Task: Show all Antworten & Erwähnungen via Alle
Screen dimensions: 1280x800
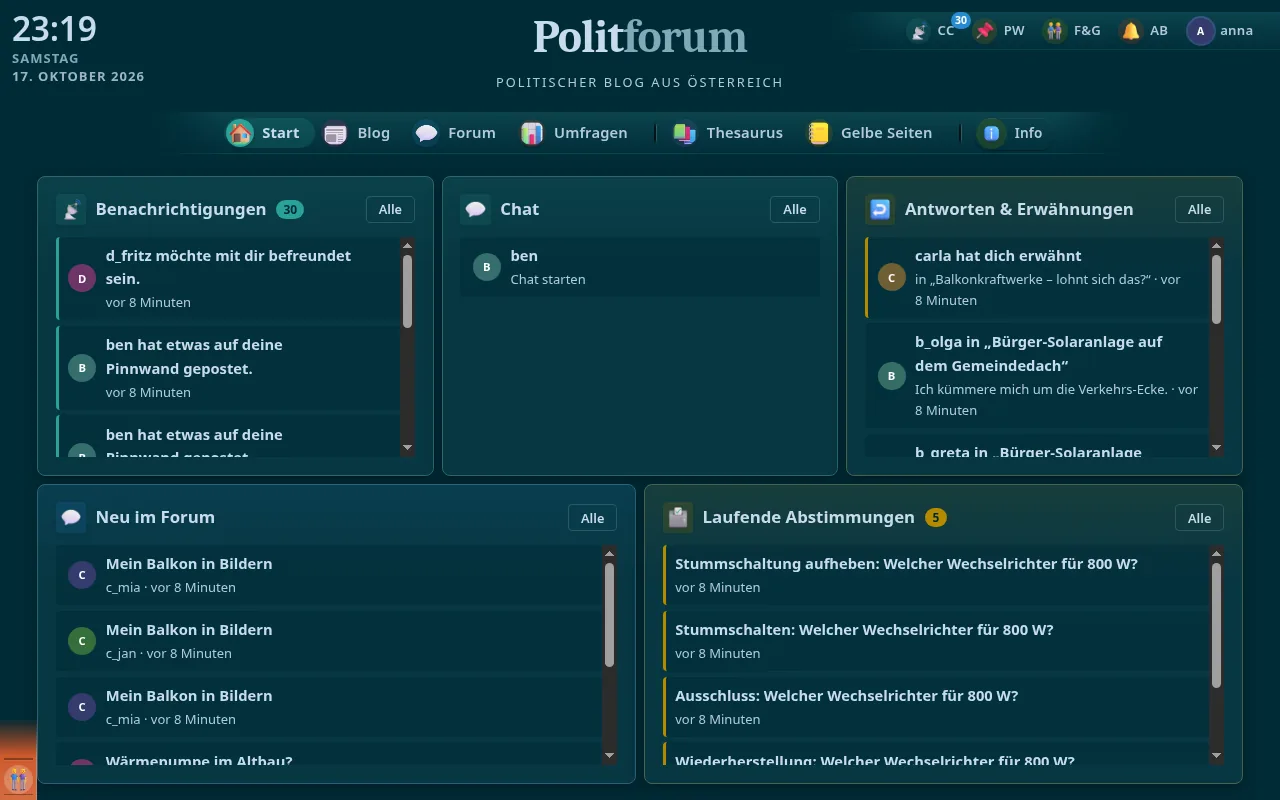Action: (1199, 210)
